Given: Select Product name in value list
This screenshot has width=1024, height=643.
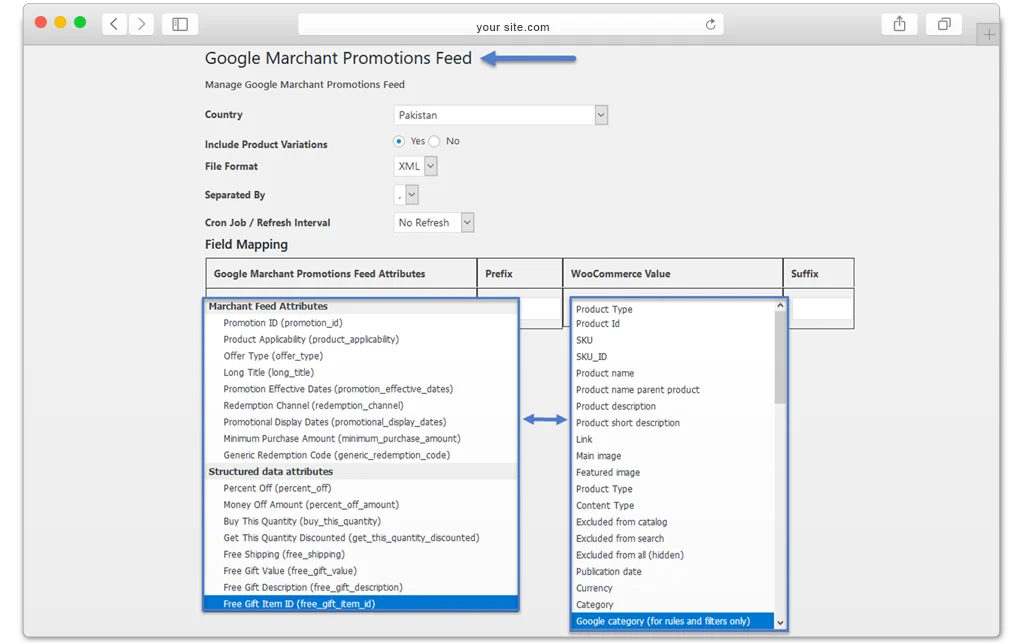Looking at the screenshot, I should [x=673, y=373].
